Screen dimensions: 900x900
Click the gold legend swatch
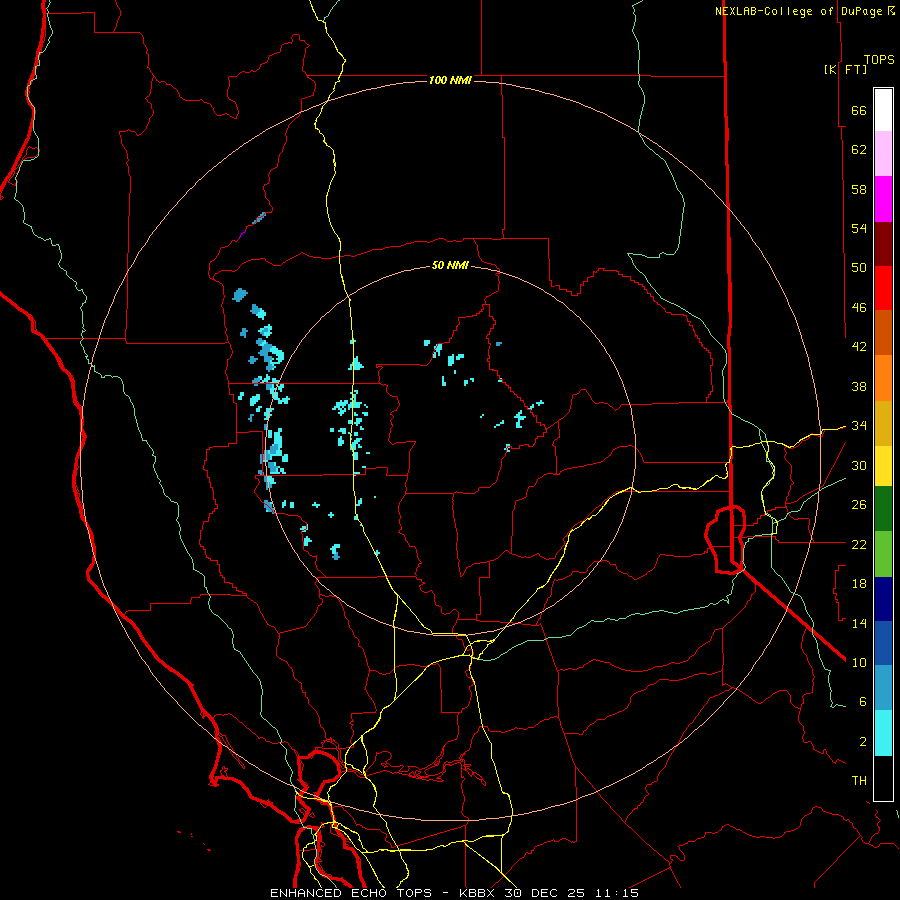coord(883,423)
